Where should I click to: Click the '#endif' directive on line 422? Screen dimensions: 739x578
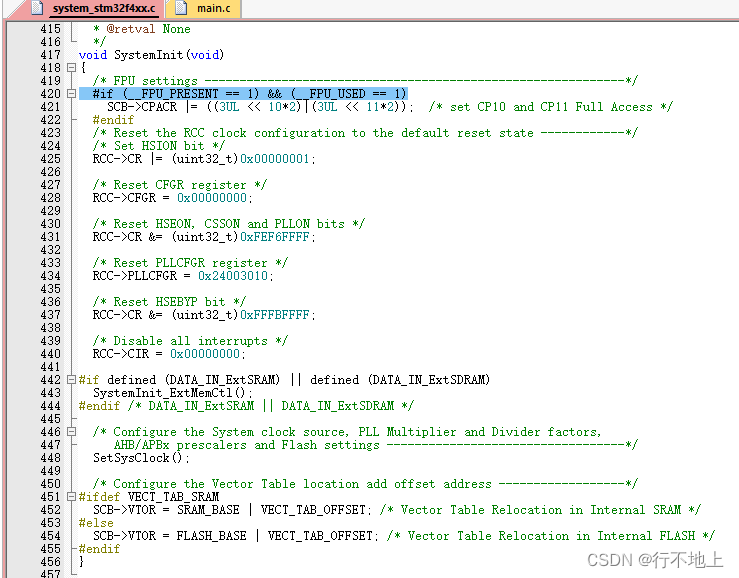pyautogui.click(x=113, y=120)
